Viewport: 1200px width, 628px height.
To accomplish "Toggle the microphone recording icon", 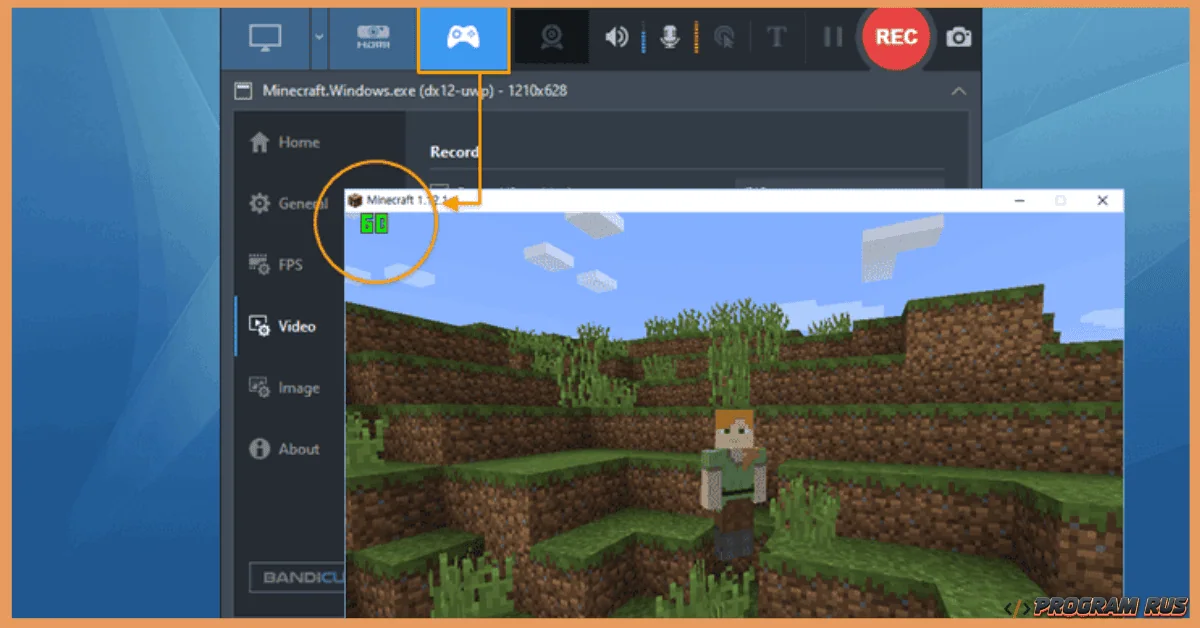I will tap(669, 38).
